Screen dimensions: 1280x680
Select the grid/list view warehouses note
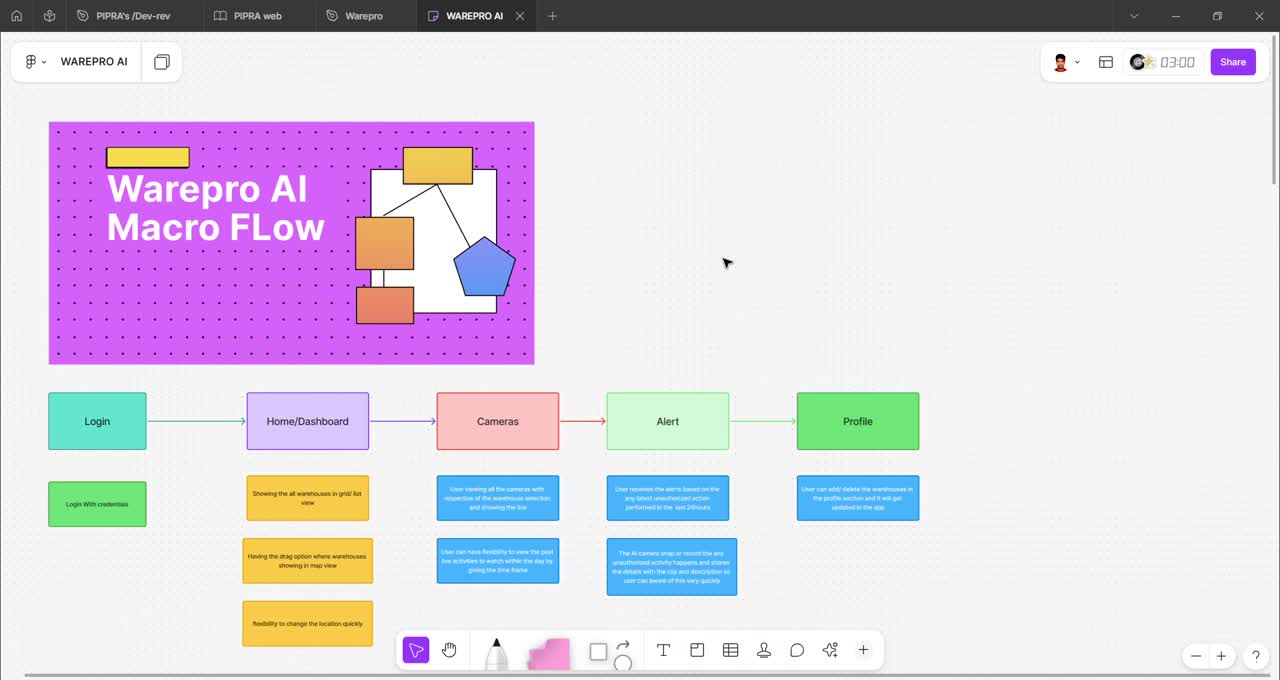(308, 498)
